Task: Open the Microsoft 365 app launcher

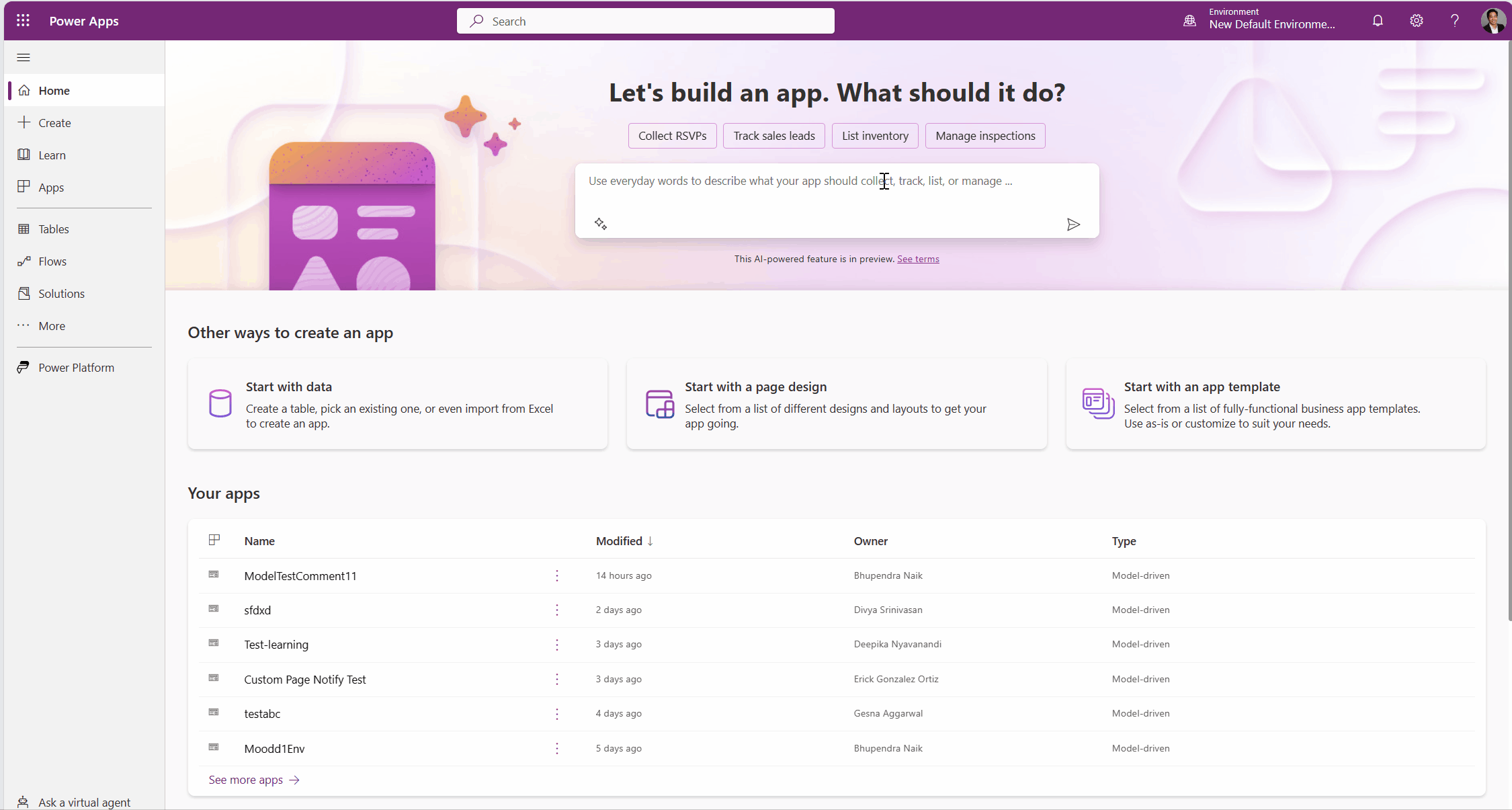Action: pos(22,20)
